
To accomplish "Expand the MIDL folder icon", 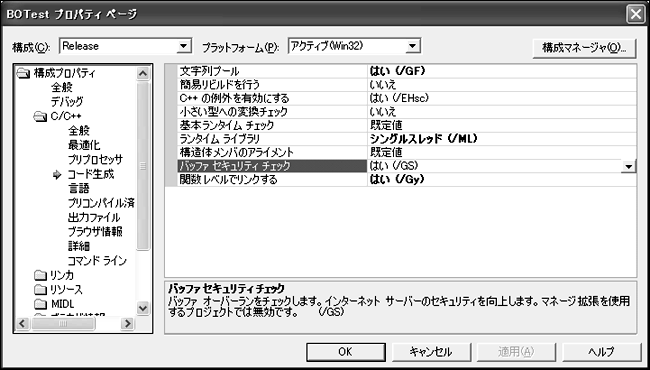I will point(41,304).
